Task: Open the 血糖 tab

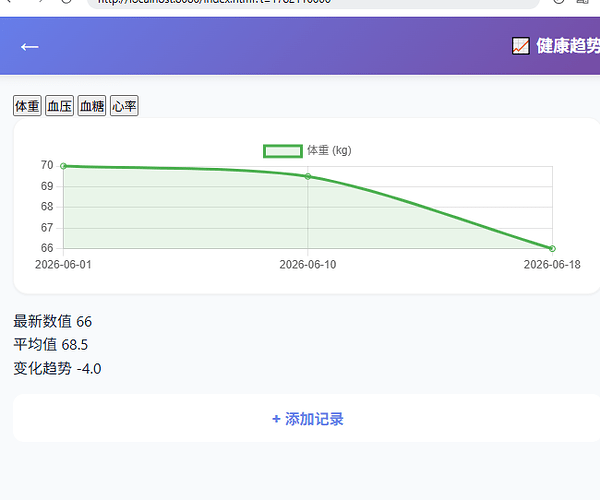Action: point(92,106)
